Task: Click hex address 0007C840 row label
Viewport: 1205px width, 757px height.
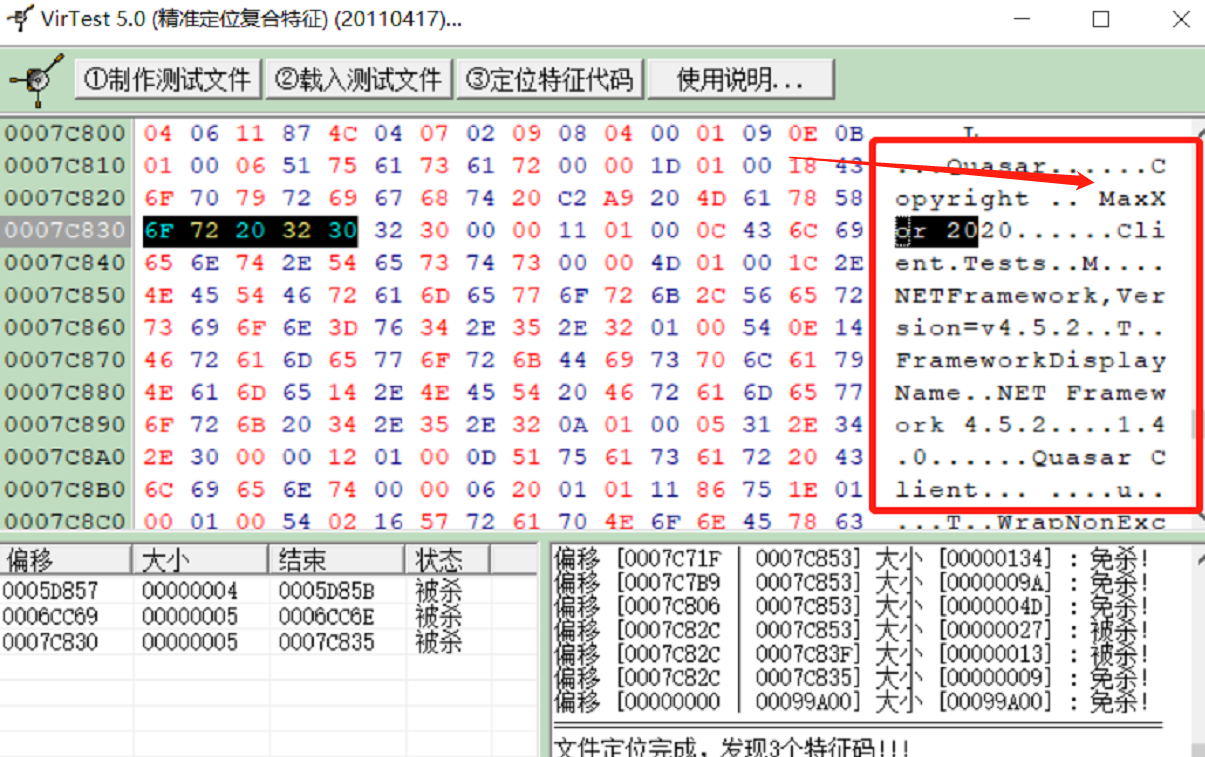Action: [66, 262]
